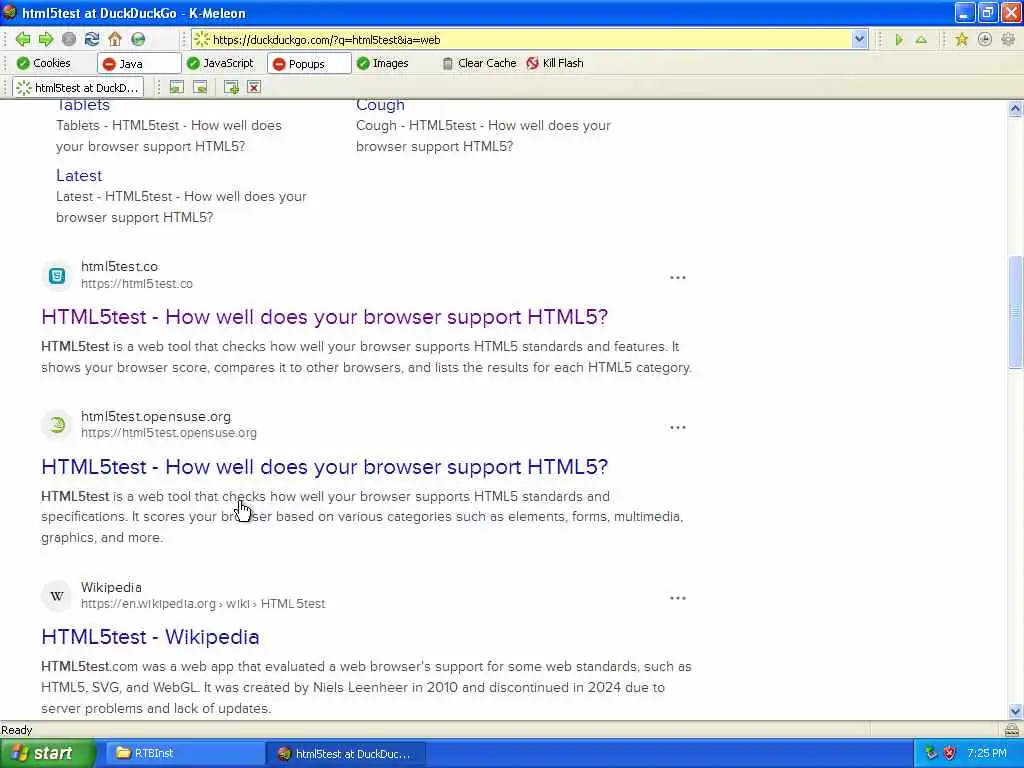This screenshot has width=1024, height=768.
Task: Open the more options dots for Wikipedia result
Action: point(678,598)
